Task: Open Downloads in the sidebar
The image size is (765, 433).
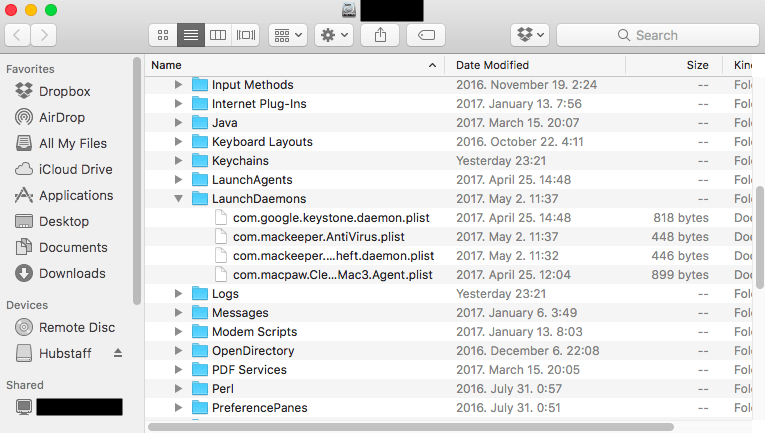Action: pos(60,274)
